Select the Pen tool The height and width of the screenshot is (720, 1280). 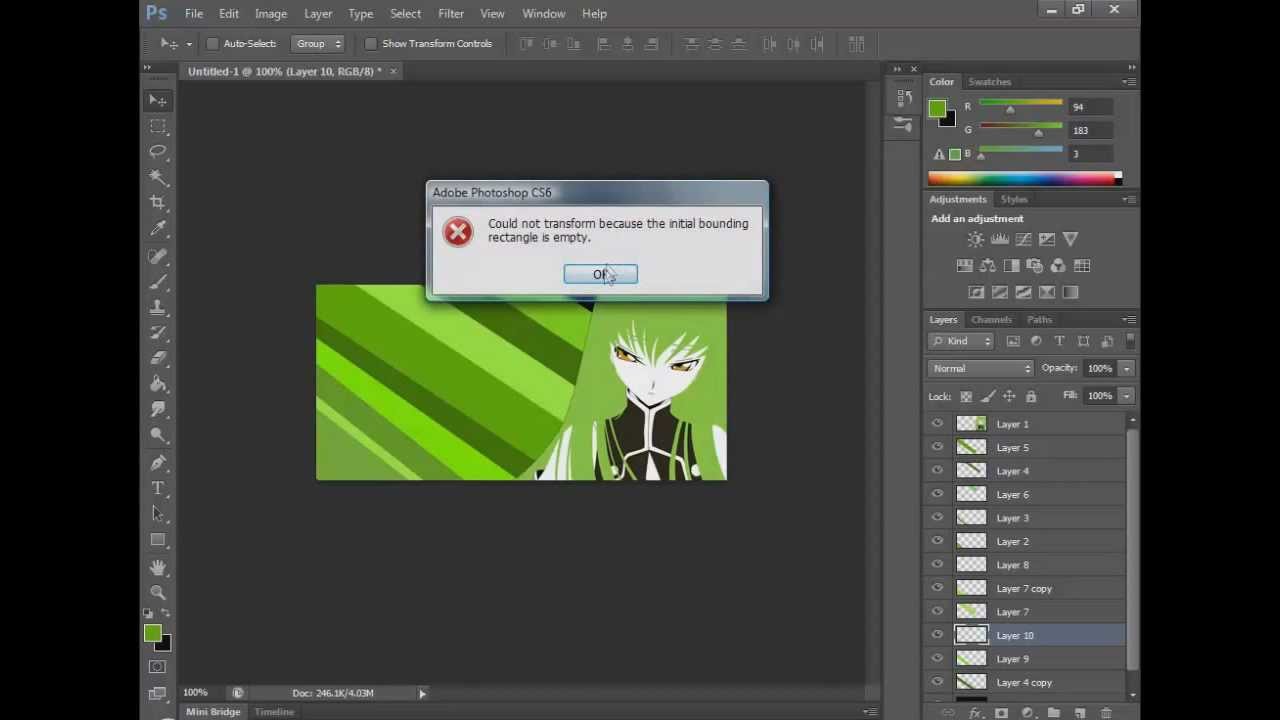(x=158, y=463)
